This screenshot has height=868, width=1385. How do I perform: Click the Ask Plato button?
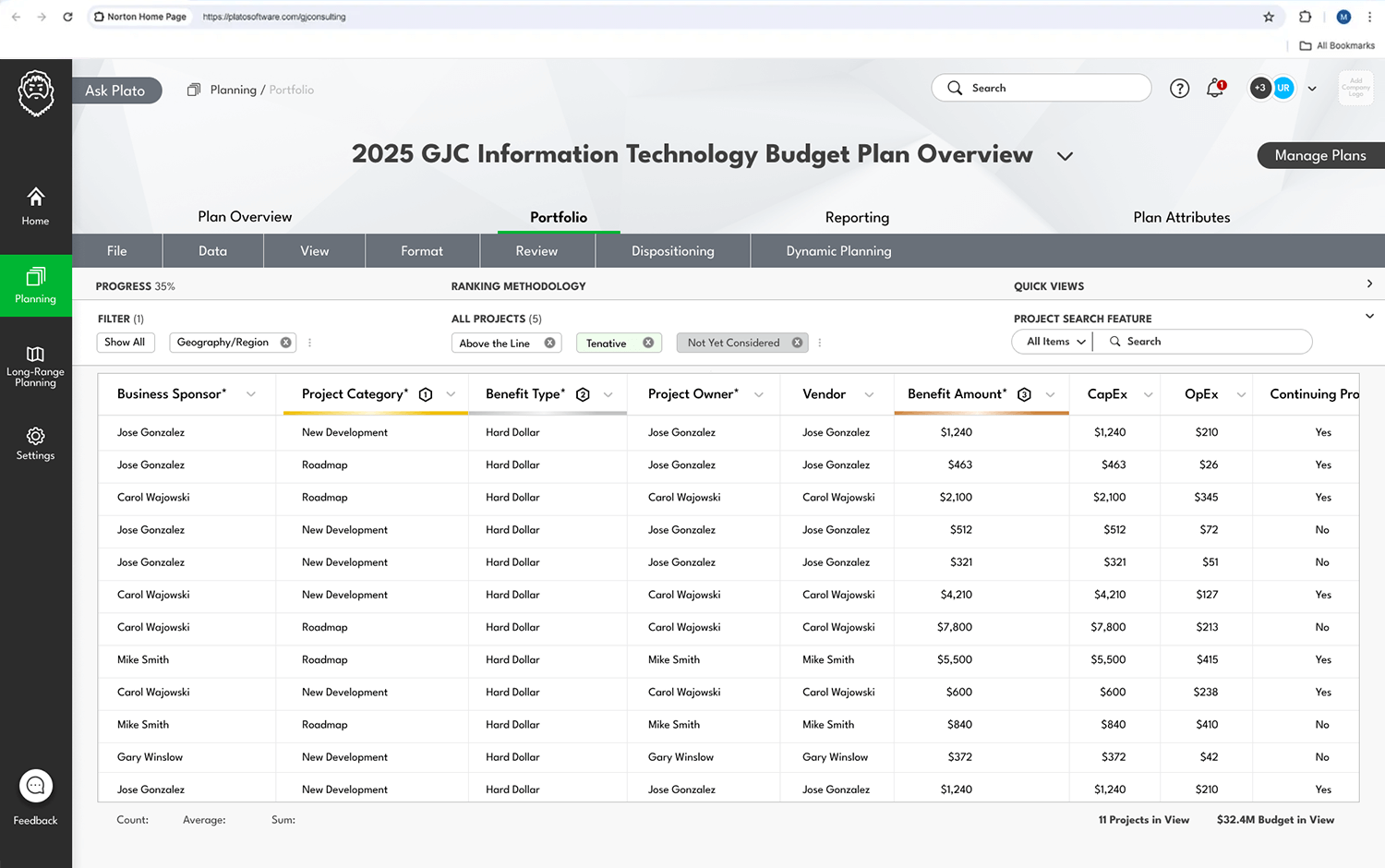point(115,90)
